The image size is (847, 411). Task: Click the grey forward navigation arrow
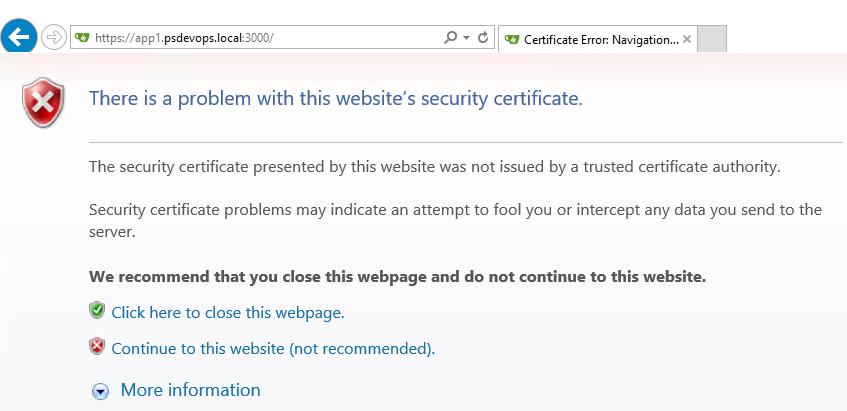tap(53, 37)
